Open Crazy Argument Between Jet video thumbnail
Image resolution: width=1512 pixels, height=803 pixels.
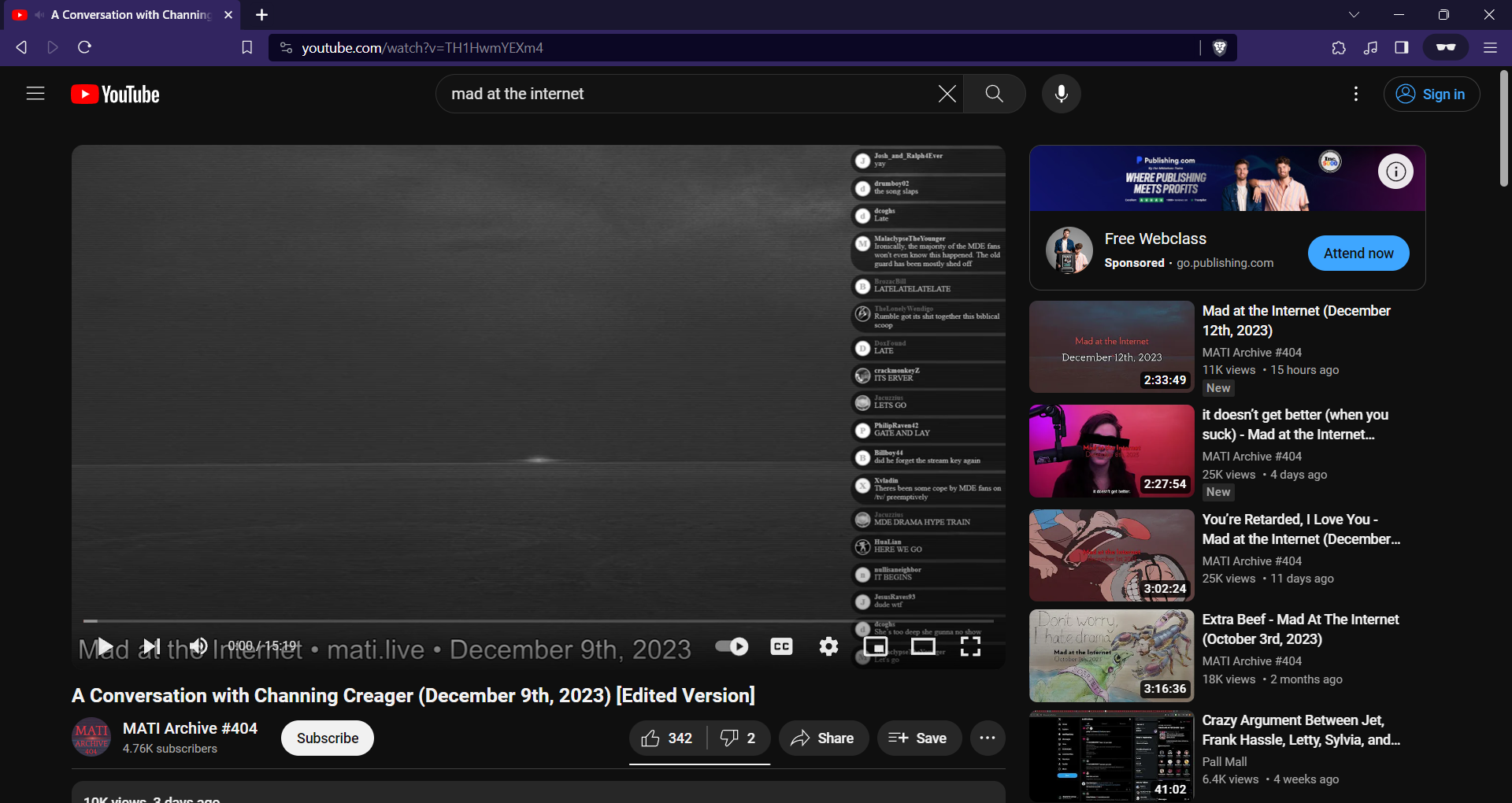pyautogui.click(x=1111, y=757)
